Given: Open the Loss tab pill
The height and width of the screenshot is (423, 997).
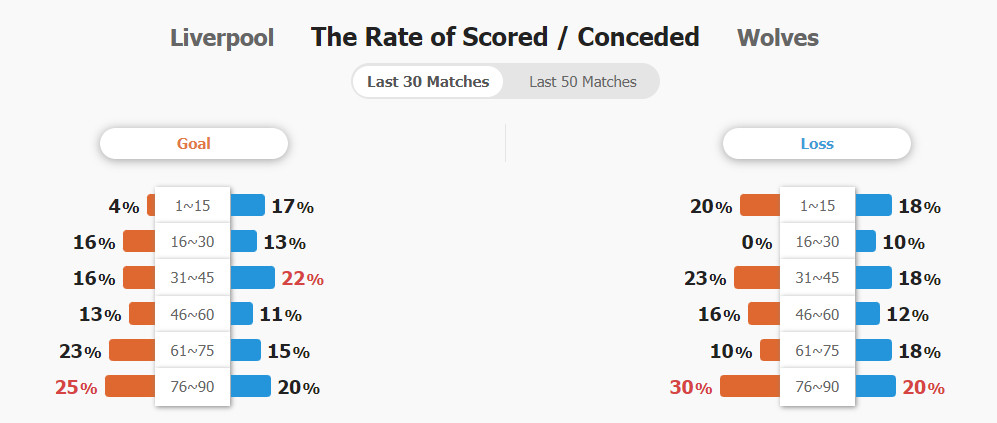Looking at the screenshot, I should (817, 144).
